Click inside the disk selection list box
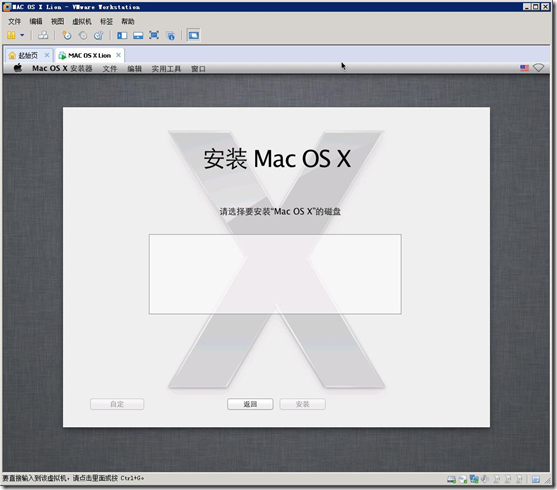 pos(275,274)
